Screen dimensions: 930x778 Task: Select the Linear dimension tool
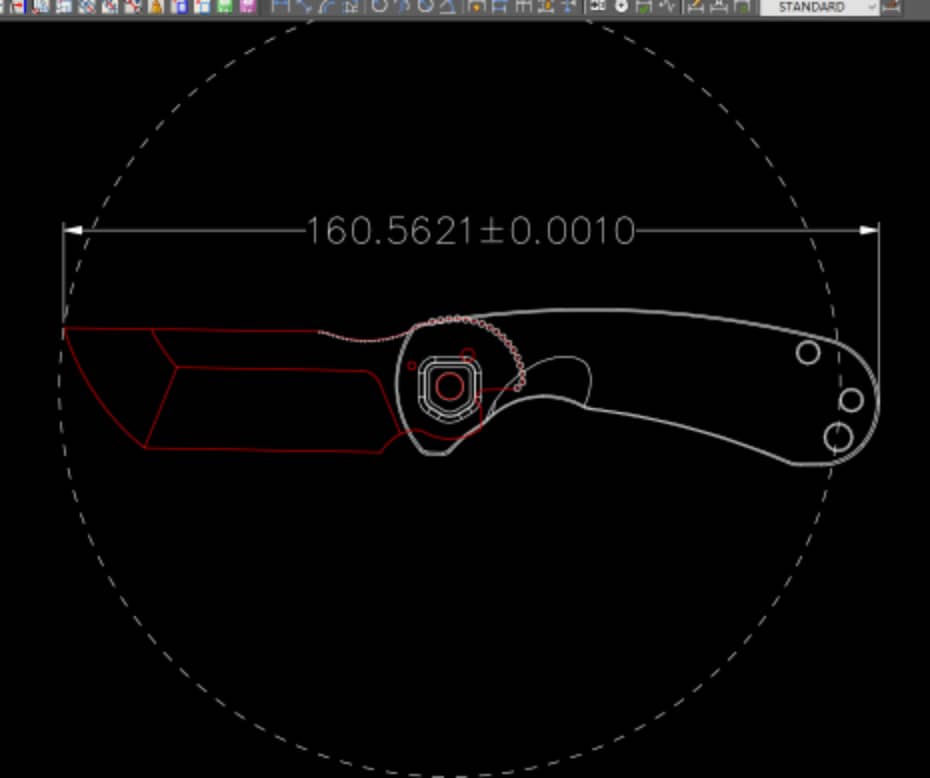[x=281, y=6]
